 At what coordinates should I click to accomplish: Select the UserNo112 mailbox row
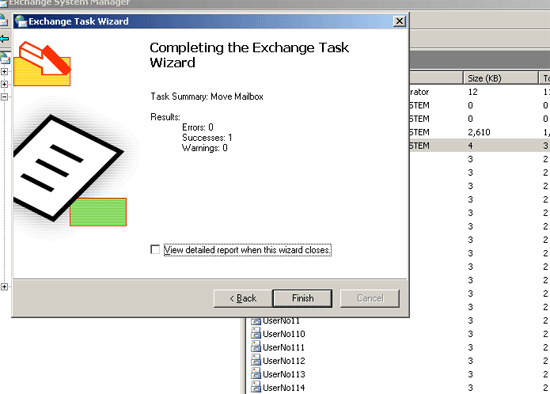[x=398, y=361]
